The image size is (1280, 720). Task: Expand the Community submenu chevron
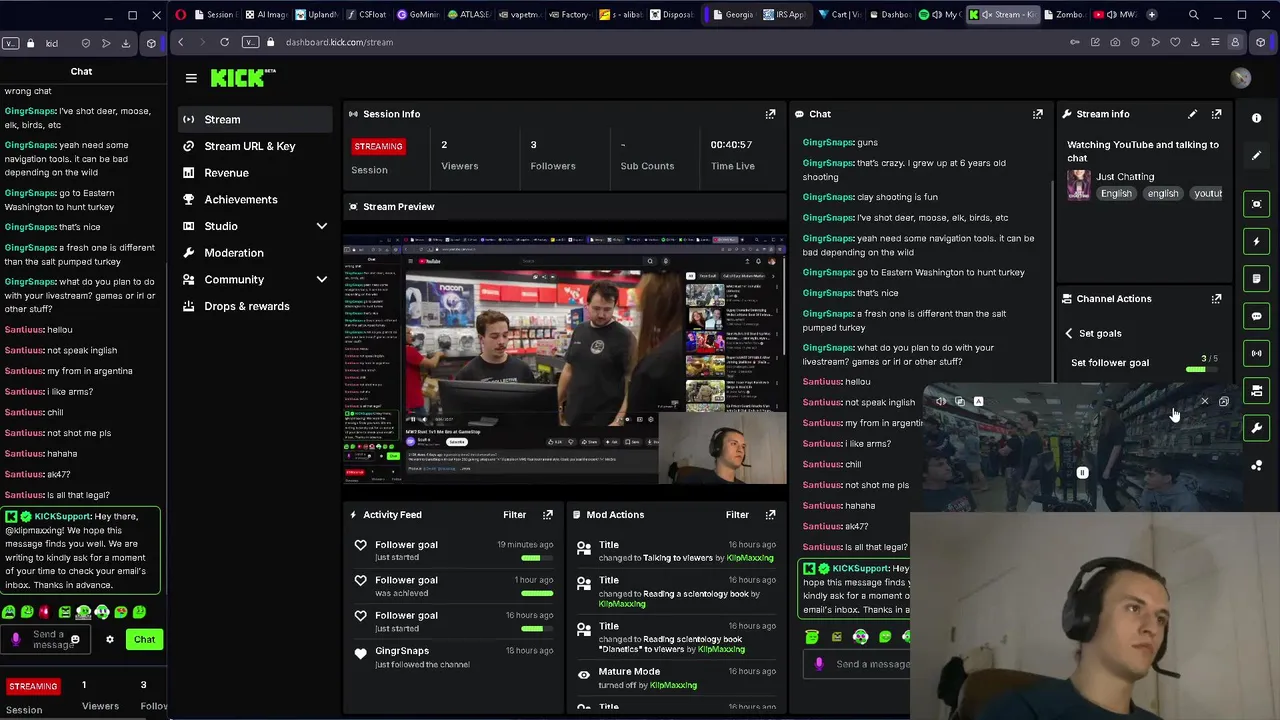pos(322,280)
